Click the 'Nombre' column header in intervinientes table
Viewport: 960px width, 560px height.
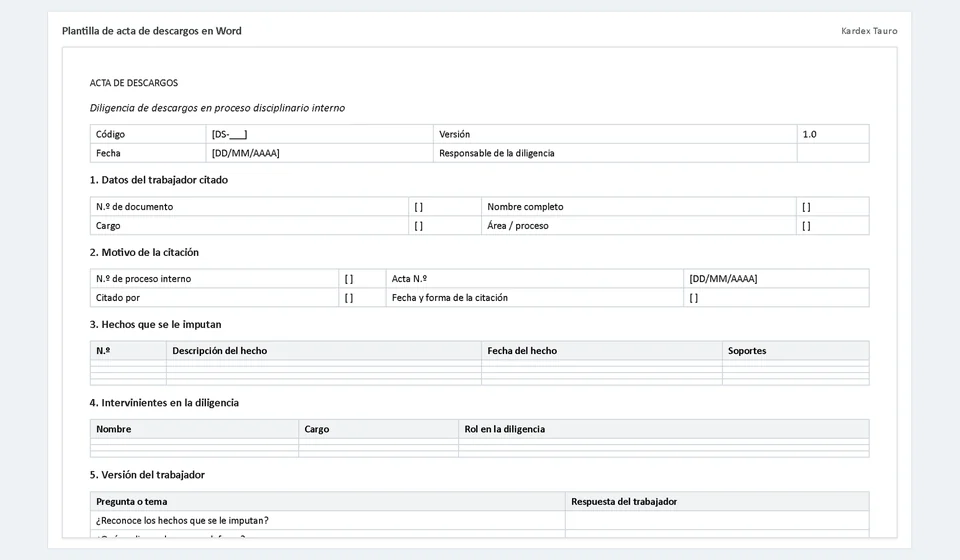click(x=194, y=429)
